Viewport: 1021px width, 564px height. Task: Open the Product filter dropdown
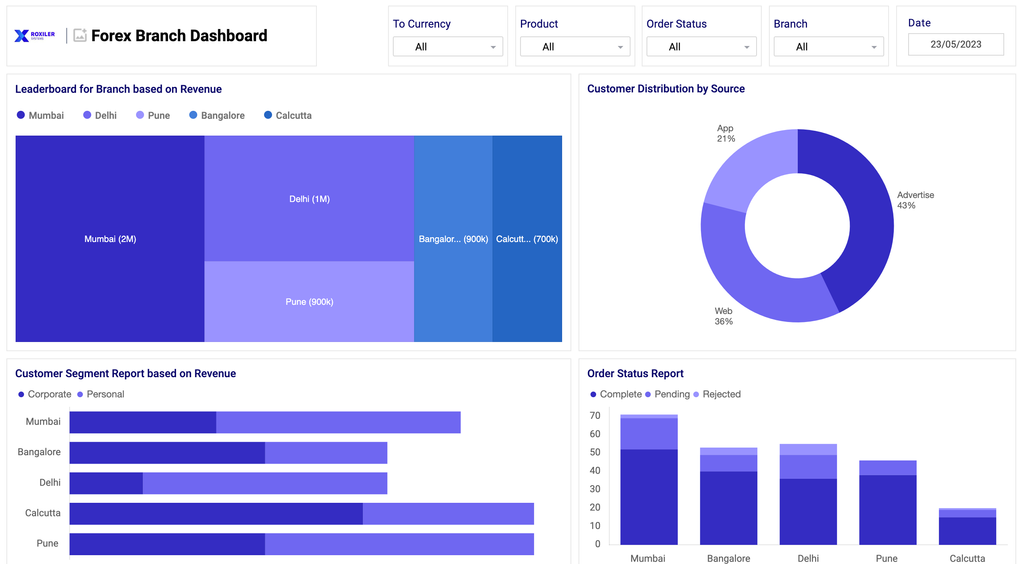(x=574, y=47)
